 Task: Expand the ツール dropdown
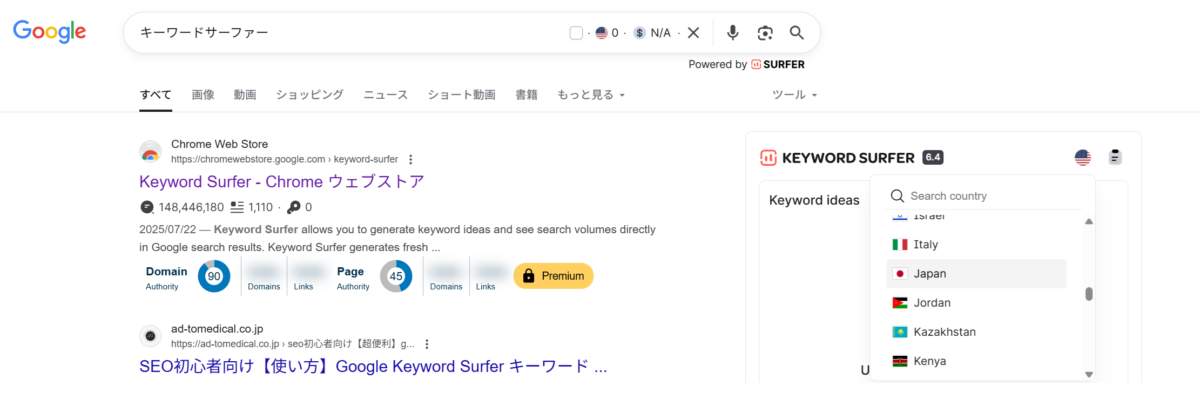coord(795,95)
